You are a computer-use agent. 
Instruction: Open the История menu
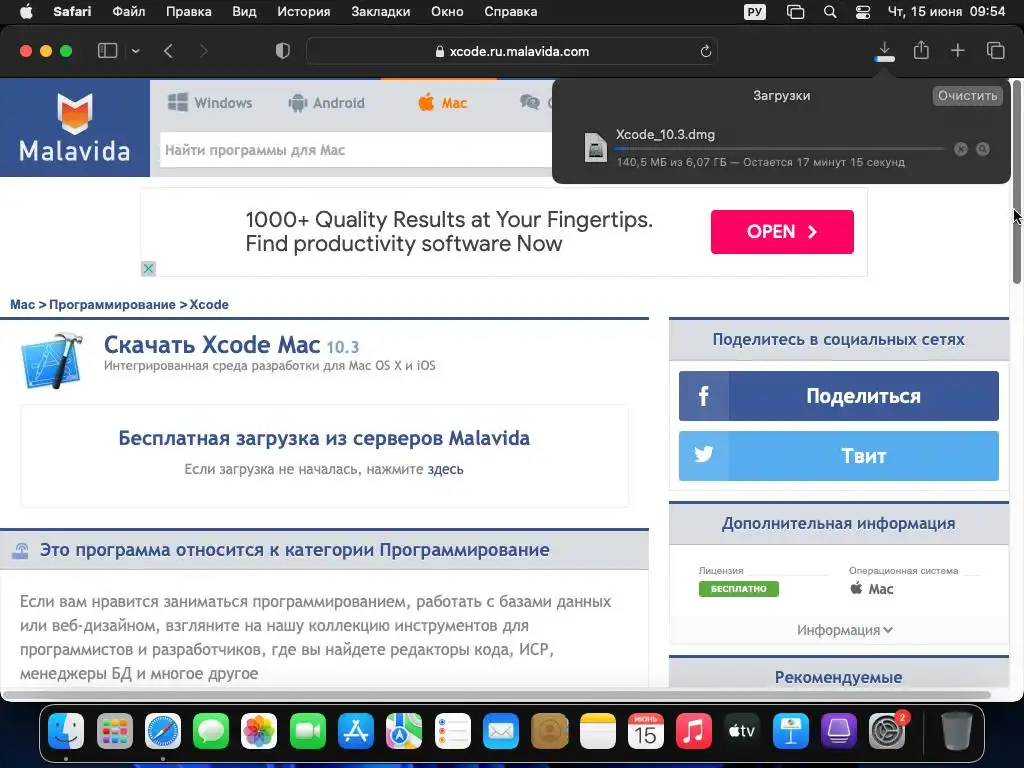pyautogui.click(x=304, y=12)
